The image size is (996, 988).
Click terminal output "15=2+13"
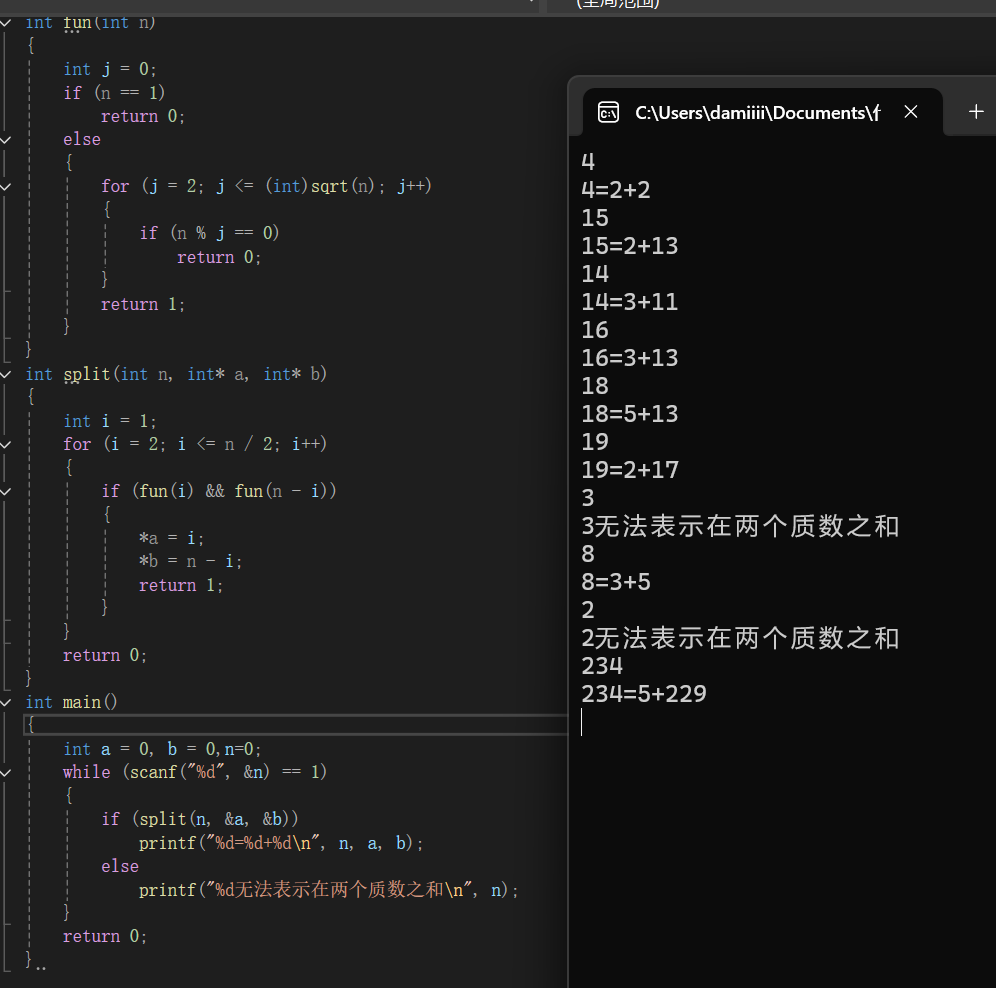pyautogui.click(x=629, y=246)
